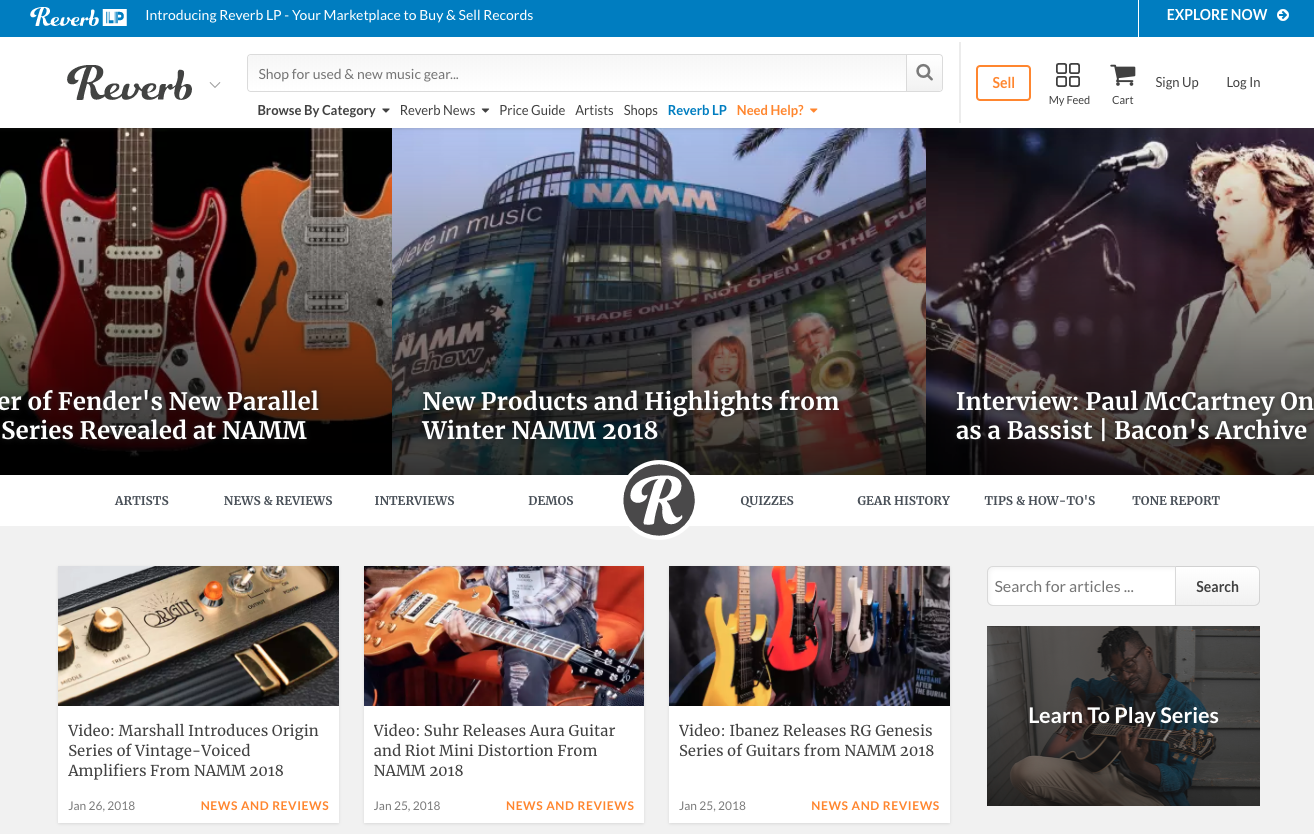Select the ARTISTS article tab
Screen dimensions: 1314x834
(142, 500)
